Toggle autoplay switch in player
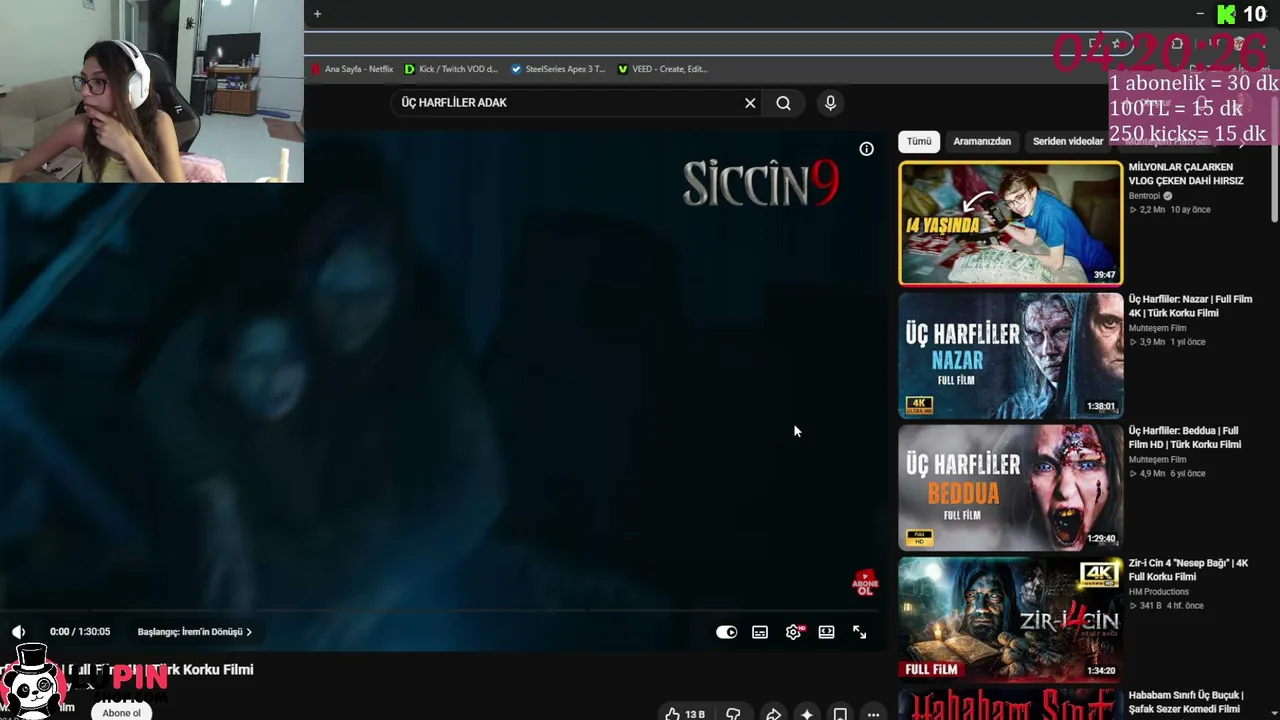 [727, 632]
